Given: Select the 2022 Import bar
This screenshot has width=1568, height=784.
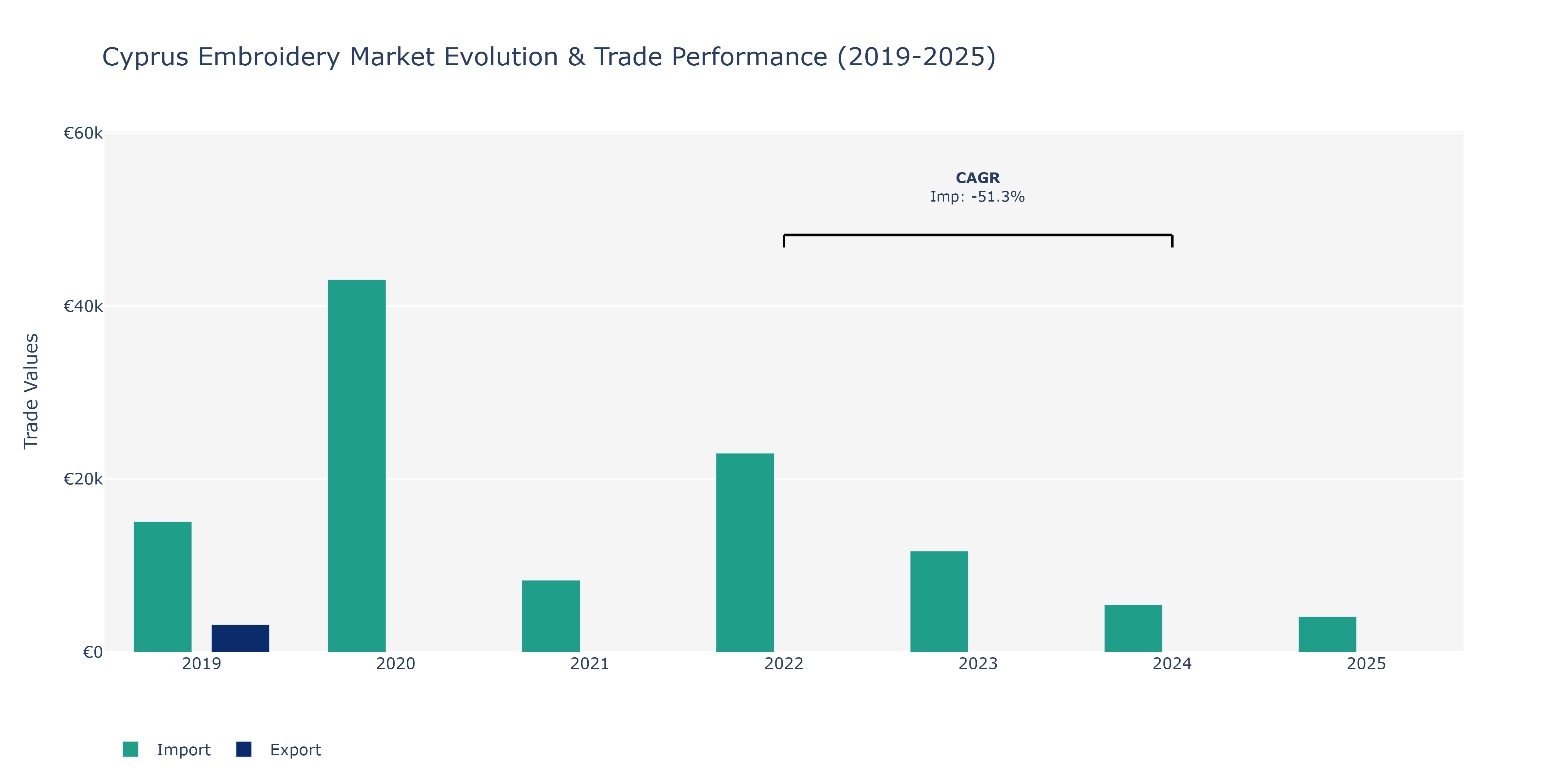Looking at the screenshot, I should [745, 553].
